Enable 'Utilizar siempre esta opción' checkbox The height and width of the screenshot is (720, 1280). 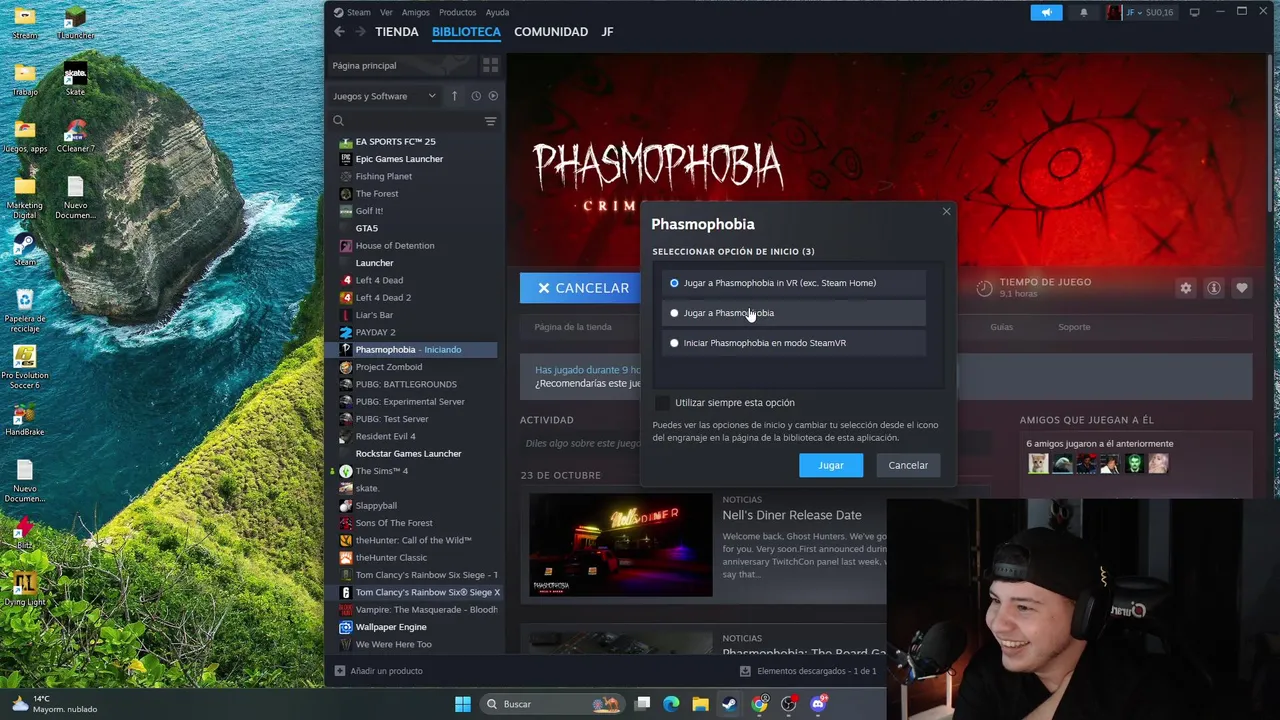[x=662, y=403]
